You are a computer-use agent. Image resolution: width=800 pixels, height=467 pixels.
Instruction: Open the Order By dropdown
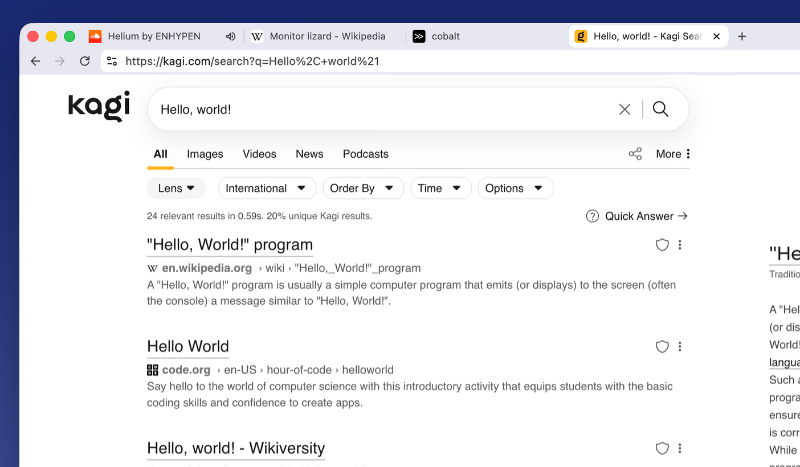coord(363,188)
